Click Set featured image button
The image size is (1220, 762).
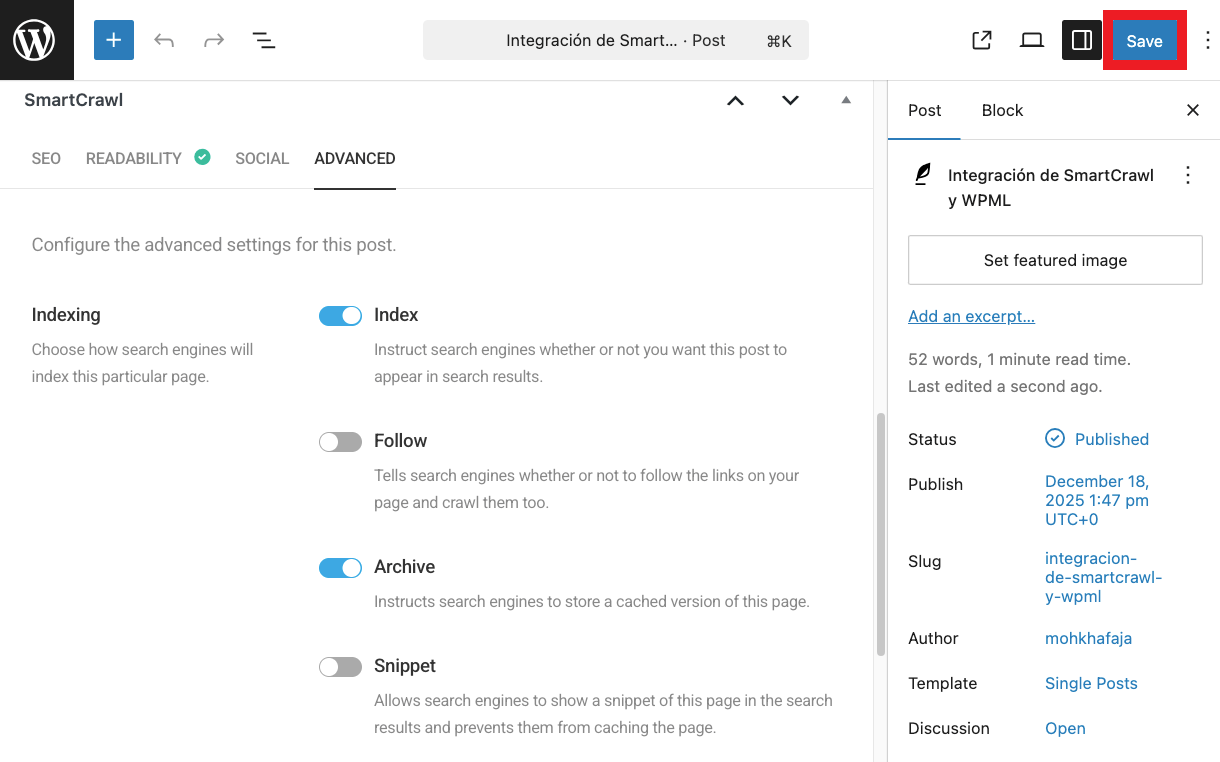coord(1055,260)
